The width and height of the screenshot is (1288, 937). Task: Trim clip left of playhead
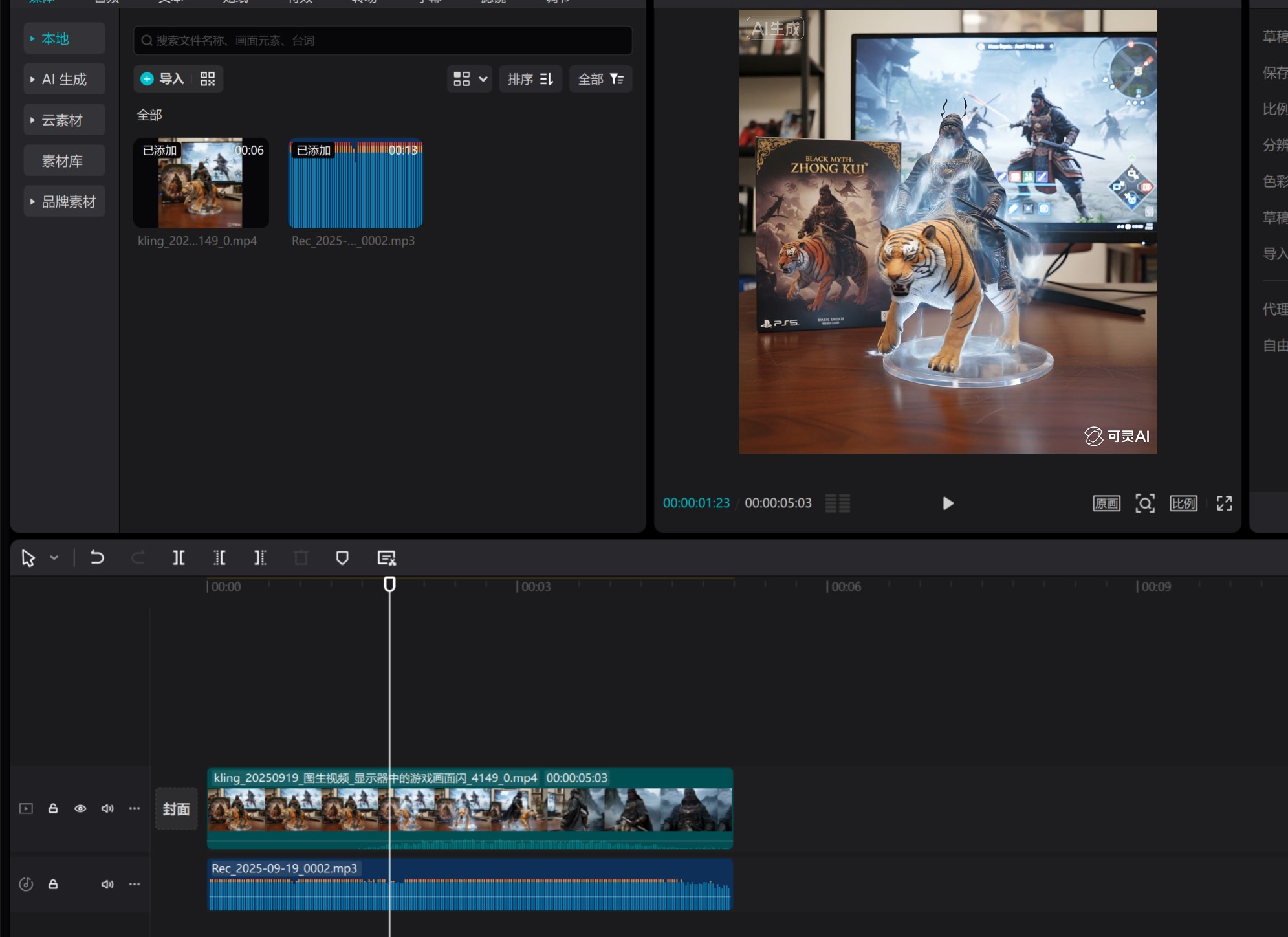[x=219, y=558]
